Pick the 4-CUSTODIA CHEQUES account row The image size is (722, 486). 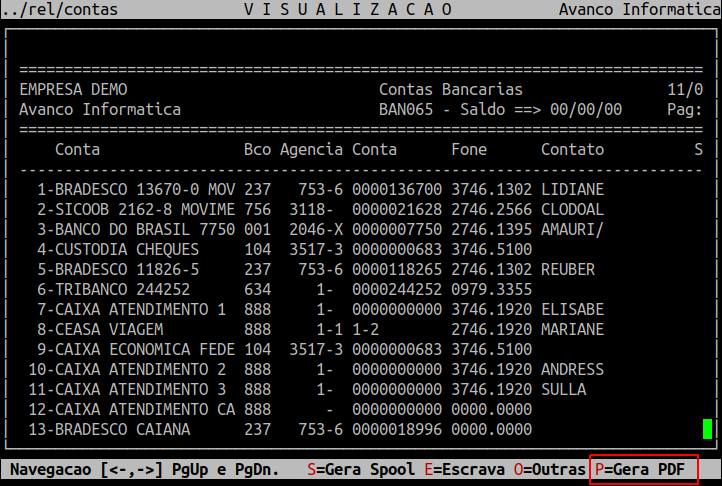point(117,249)
